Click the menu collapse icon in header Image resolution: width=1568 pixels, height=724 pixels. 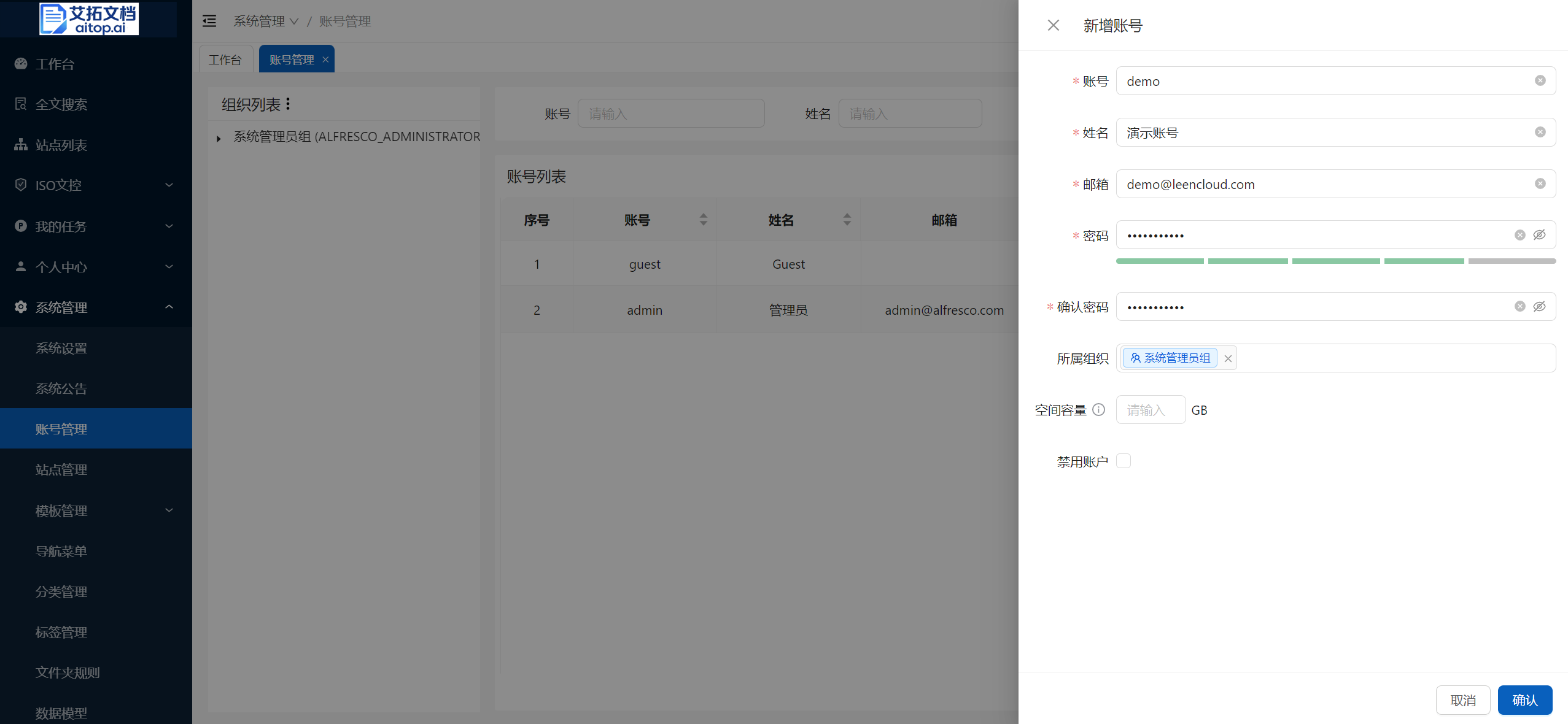[x=209, y=21]
